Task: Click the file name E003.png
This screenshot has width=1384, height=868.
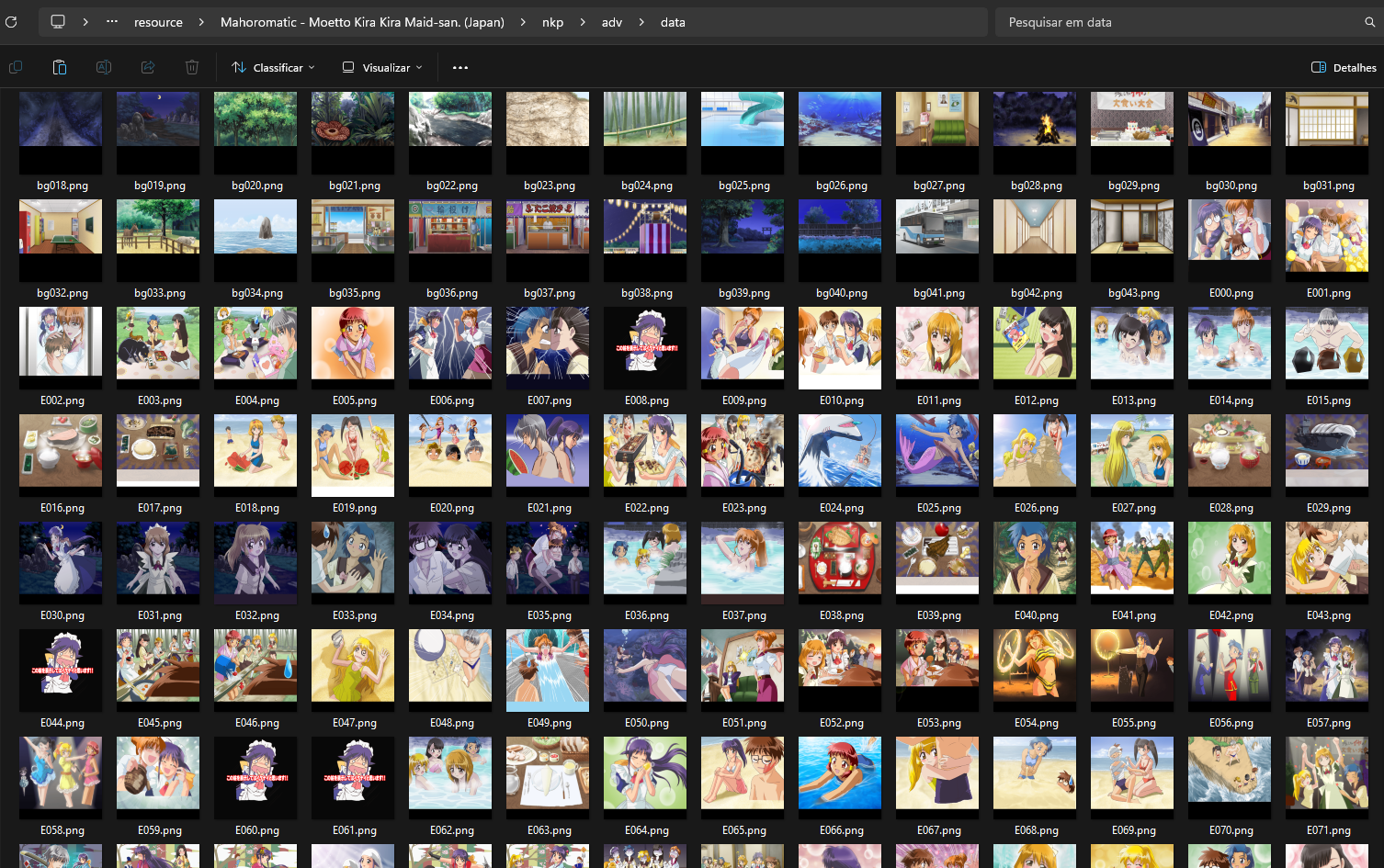Action: 160,400
